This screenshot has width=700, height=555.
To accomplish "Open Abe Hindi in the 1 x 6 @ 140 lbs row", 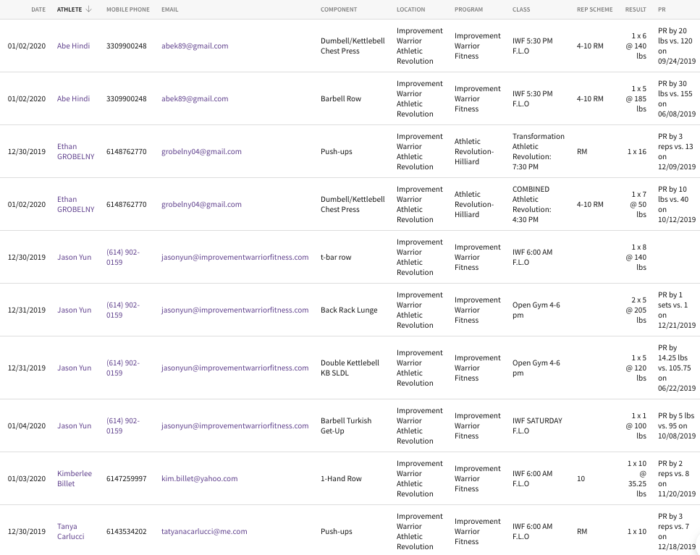I will coord(73,46).
